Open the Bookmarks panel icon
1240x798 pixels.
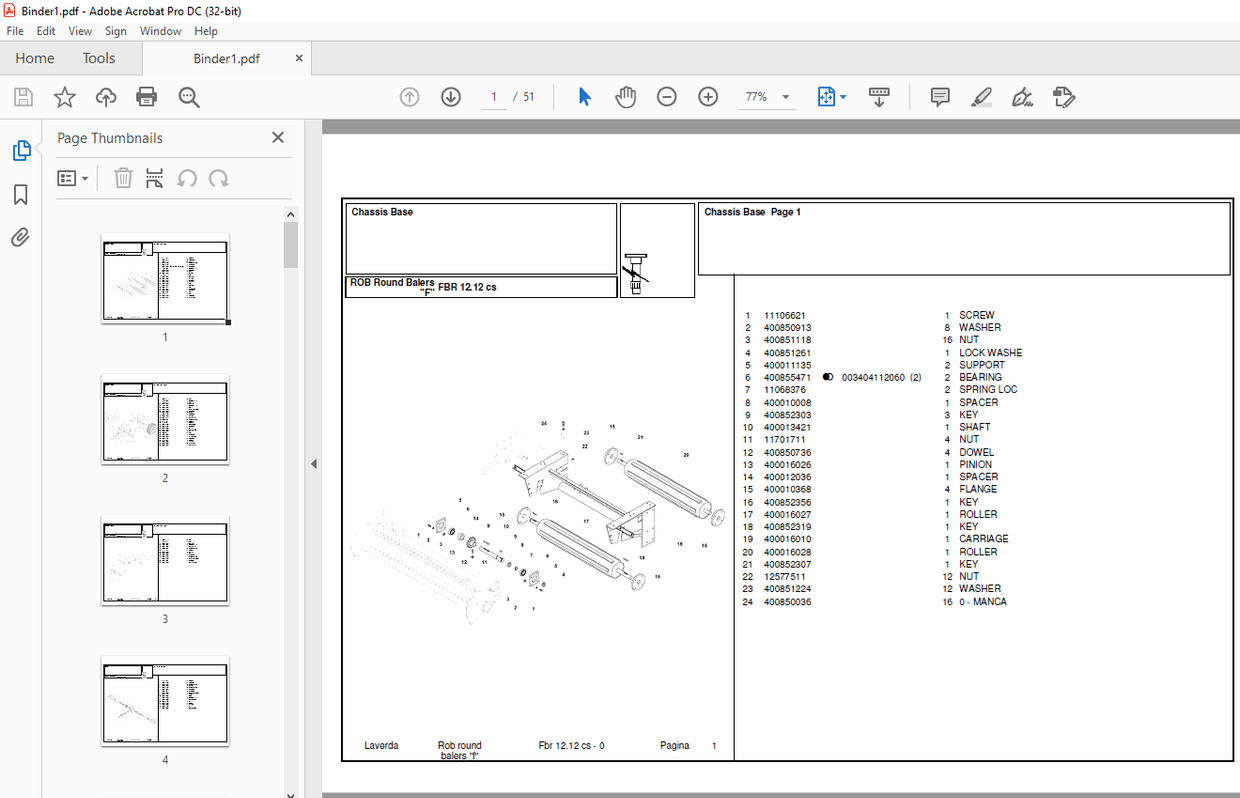point(21,194)
